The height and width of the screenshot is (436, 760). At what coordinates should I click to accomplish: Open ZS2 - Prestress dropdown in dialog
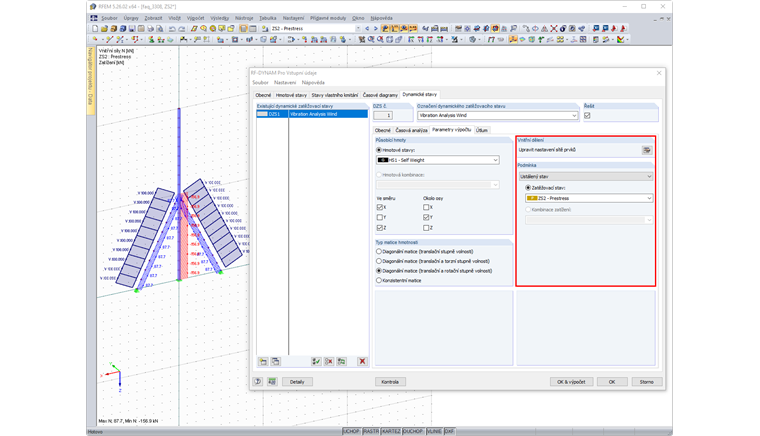point(589,198)
